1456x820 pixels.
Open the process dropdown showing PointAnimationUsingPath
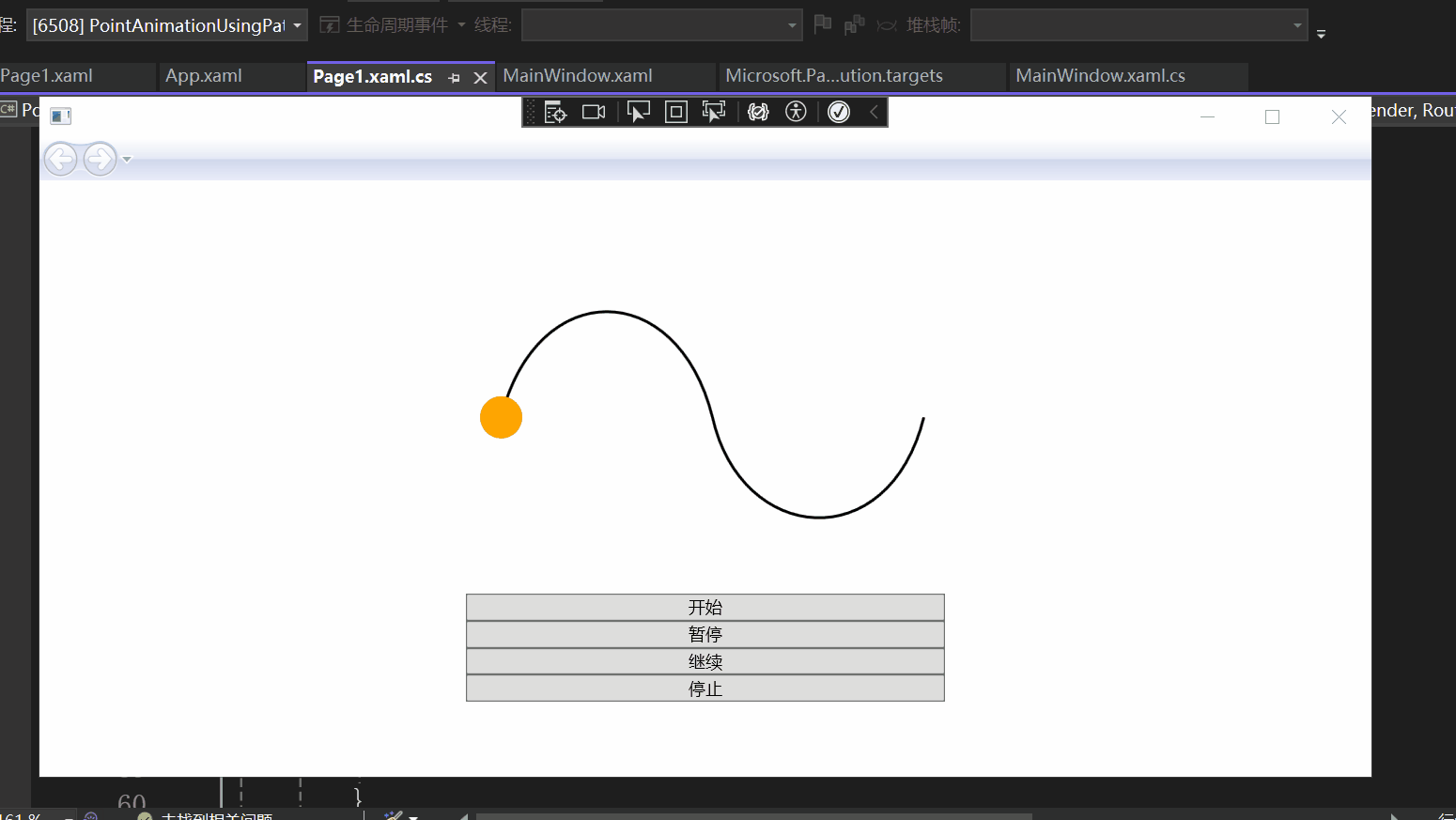(167, 25)
